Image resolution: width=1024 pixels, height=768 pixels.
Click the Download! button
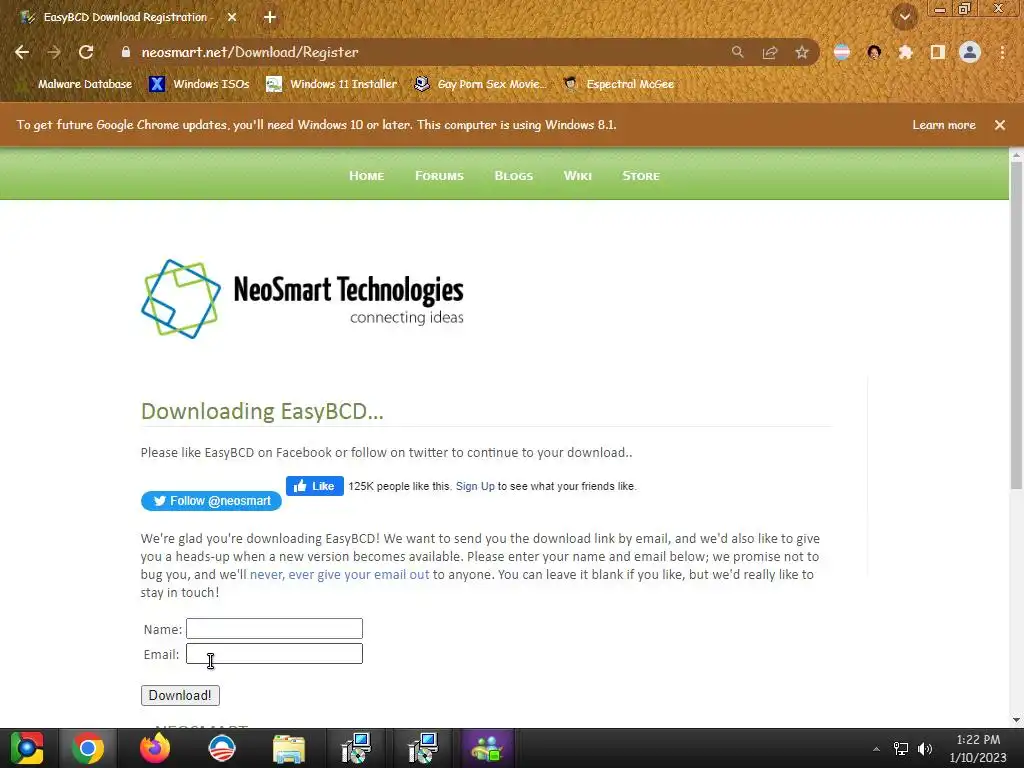click(x=180, y=696)
